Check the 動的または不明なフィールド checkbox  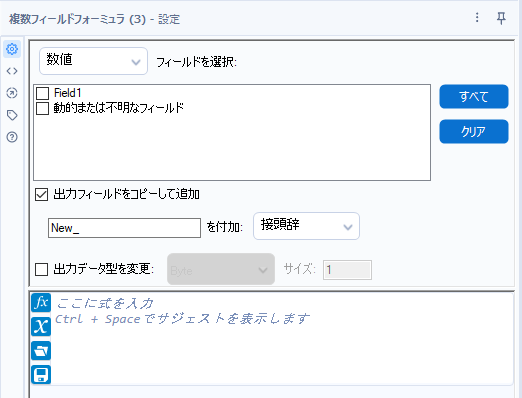tap(43, 108)
